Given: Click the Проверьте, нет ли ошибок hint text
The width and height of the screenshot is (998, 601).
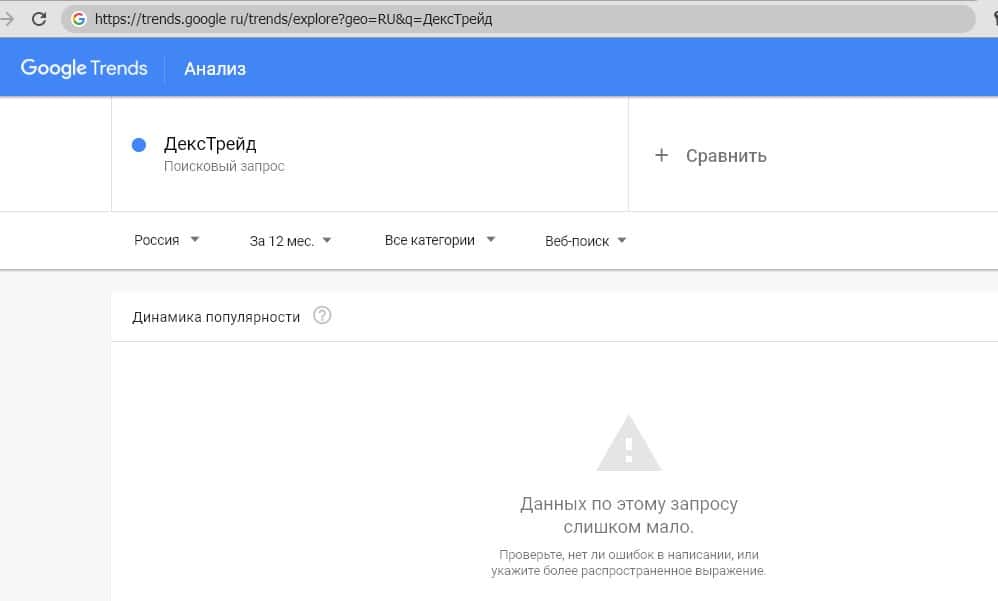Looking at the screenshot, I should (628, 562).
